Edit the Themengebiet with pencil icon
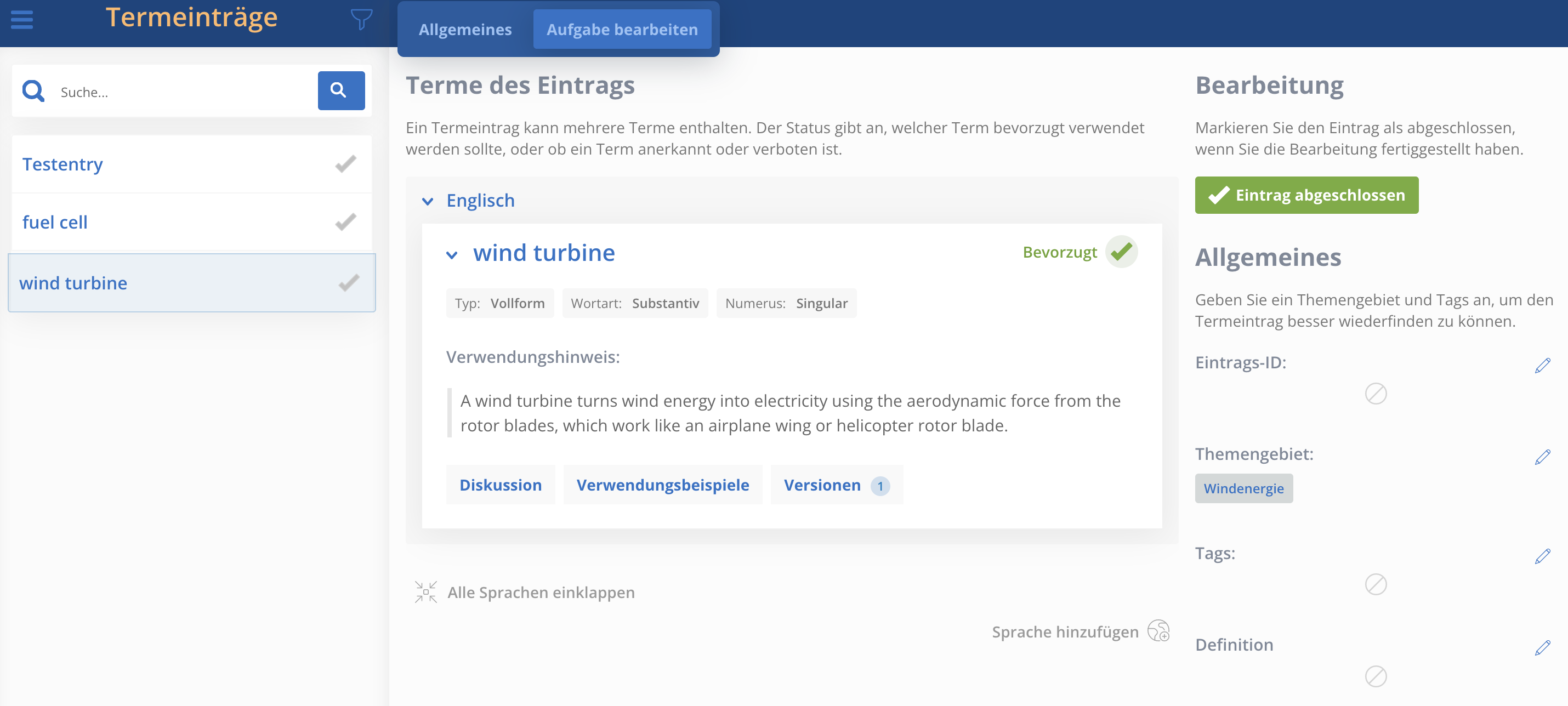This screenshot has width=1568, height=706. tap(1542, 457)
